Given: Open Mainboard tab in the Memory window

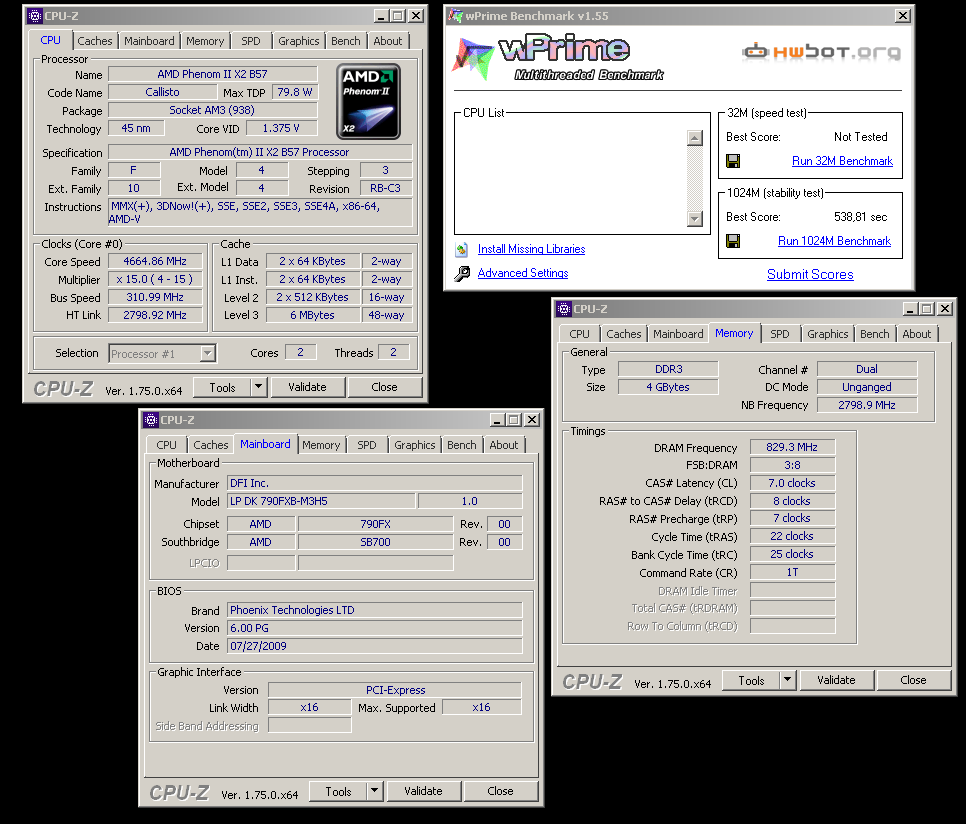Looking at the screenshot, I should [x=678, y=334].
